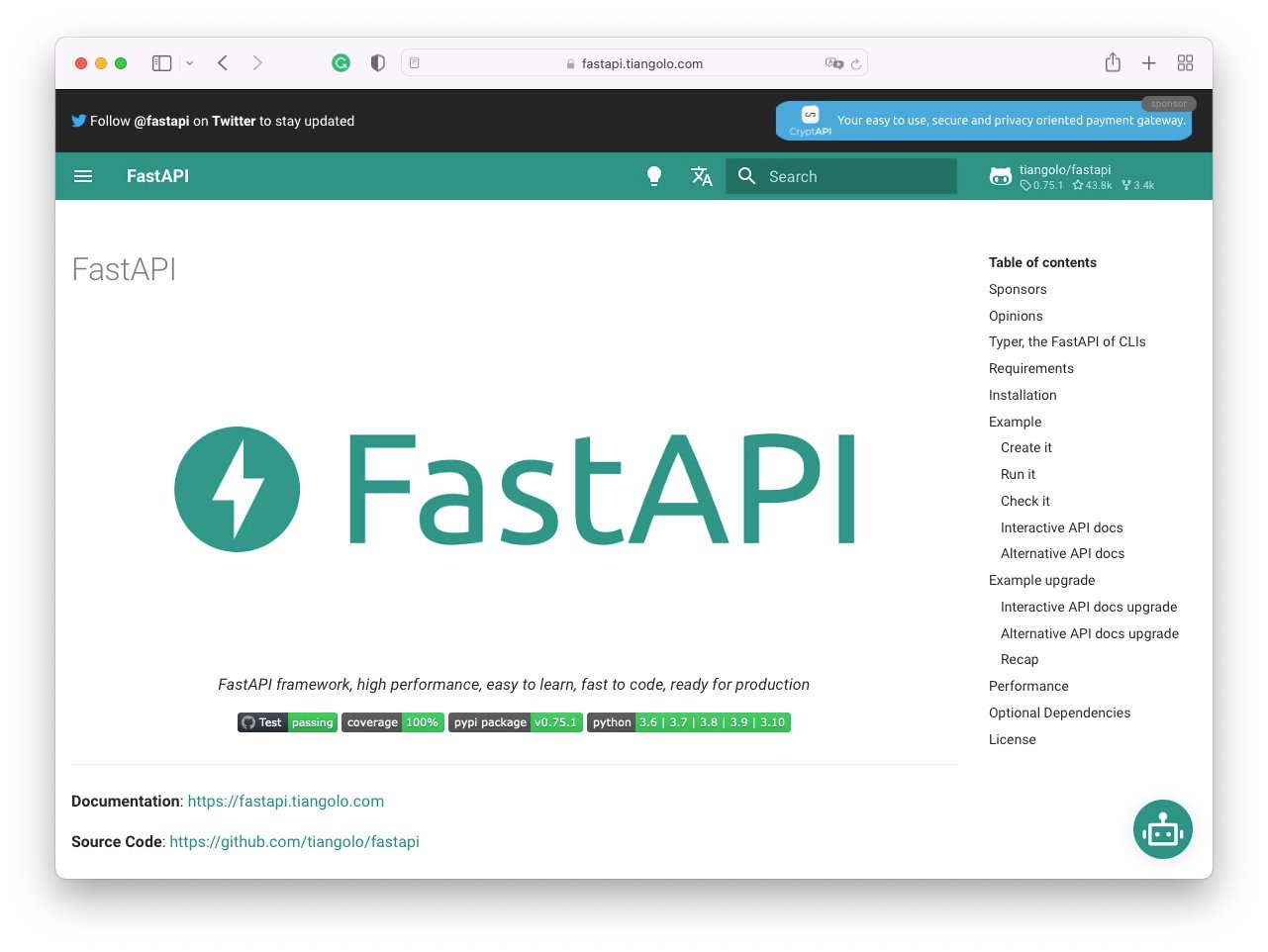Go forward to the next page
1268x952 pixels.
[x=257, y=63]
